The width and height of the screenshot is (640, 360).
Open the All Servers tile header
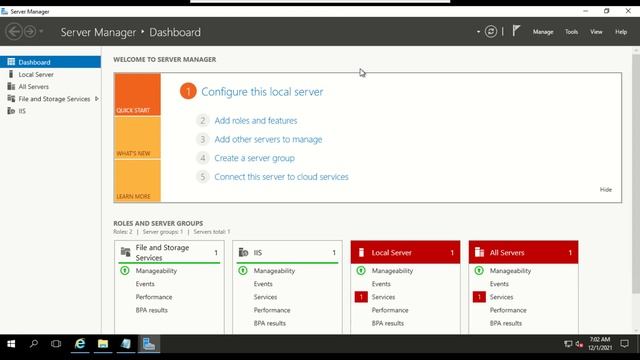(523, 252)
